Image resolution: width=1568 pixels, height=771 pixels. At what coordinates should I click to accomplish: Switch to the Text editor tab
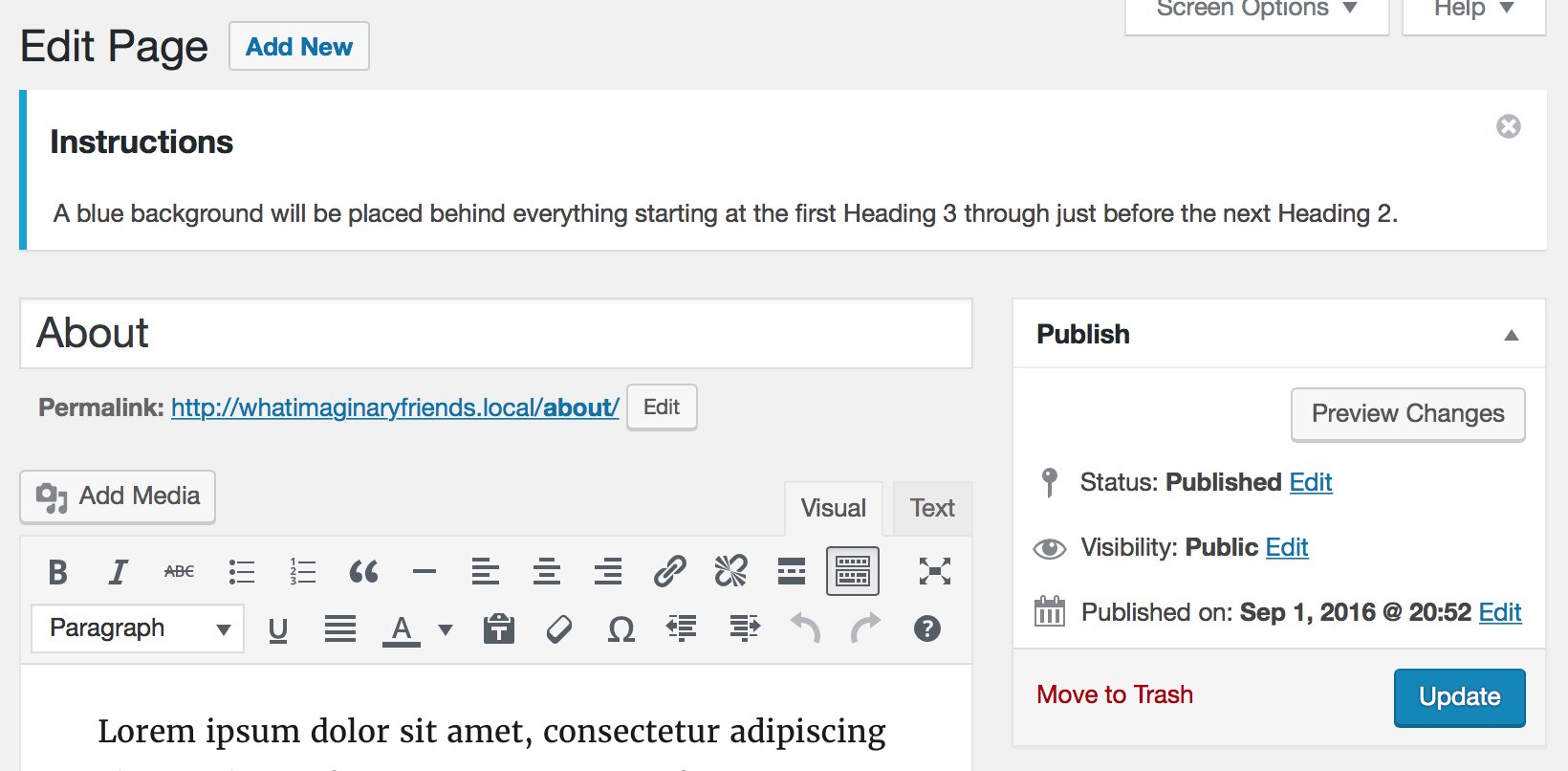pyautogui.click(x=932, y=508)
